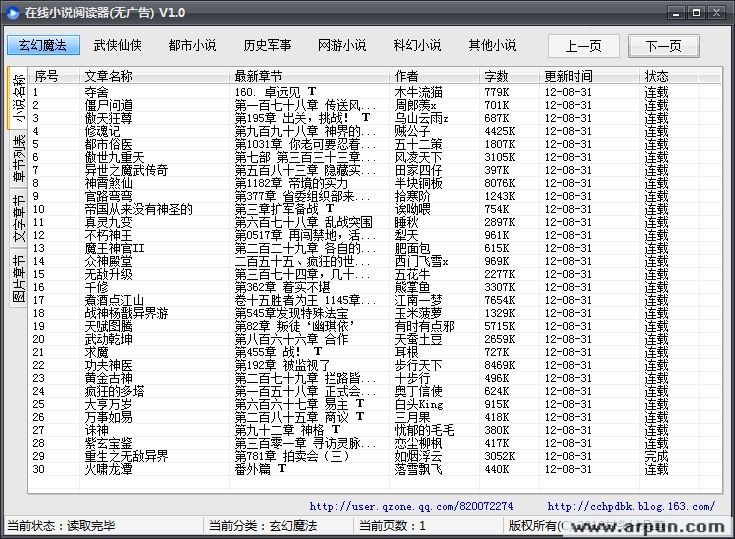
Task: Open the 文字章节 vertical tab
Action: [17, 222]
